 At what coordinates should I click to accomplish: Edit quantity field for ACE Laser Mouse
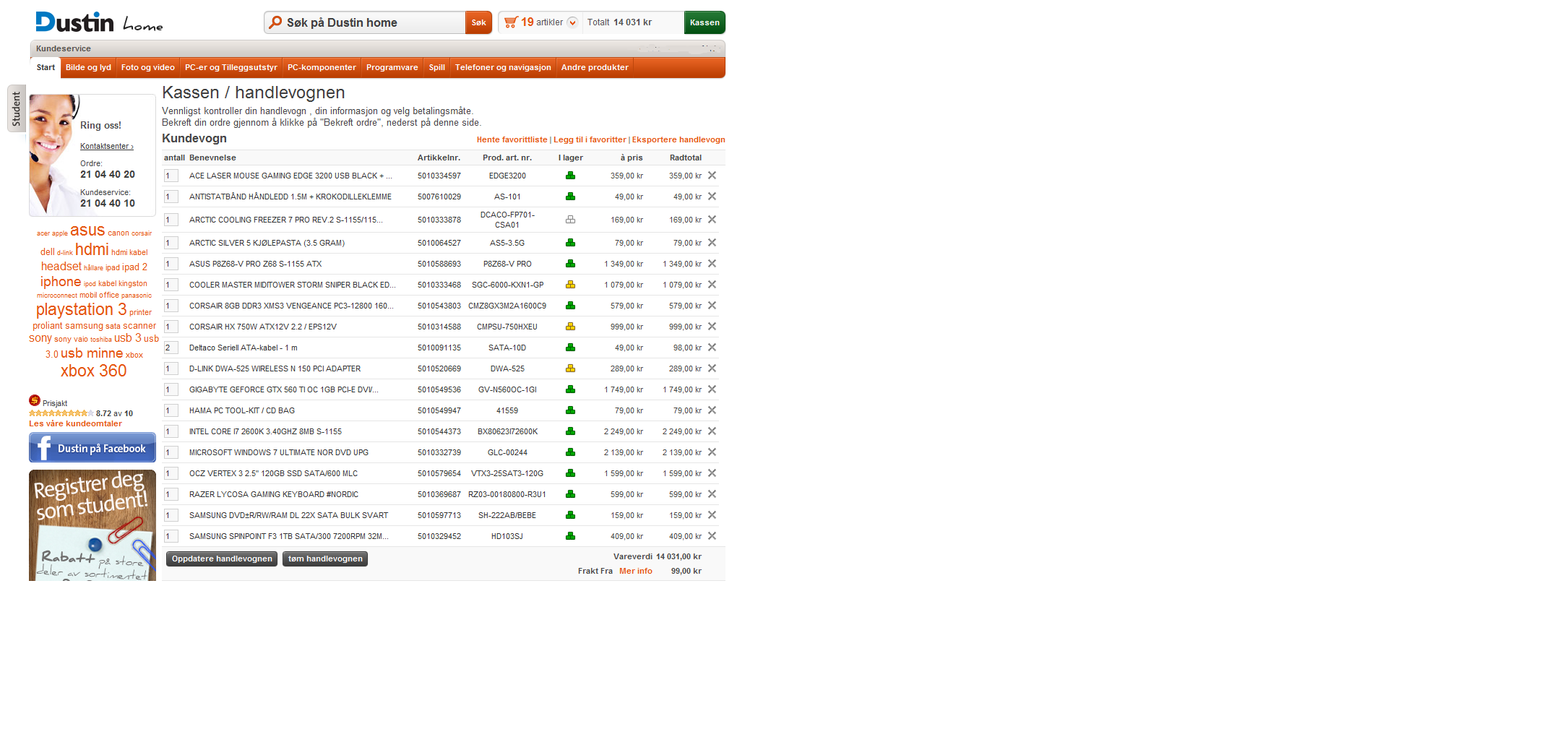point(171,176)
